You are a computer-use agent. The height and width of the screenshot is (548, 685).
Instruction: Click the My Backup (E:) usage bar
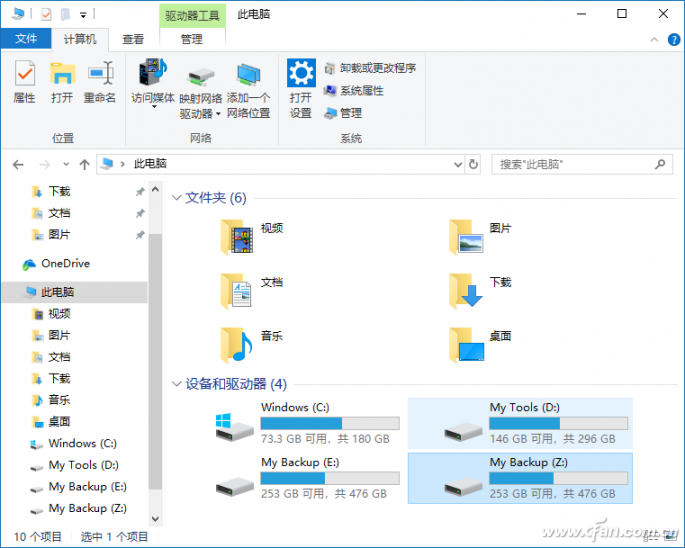click(330, 478)
